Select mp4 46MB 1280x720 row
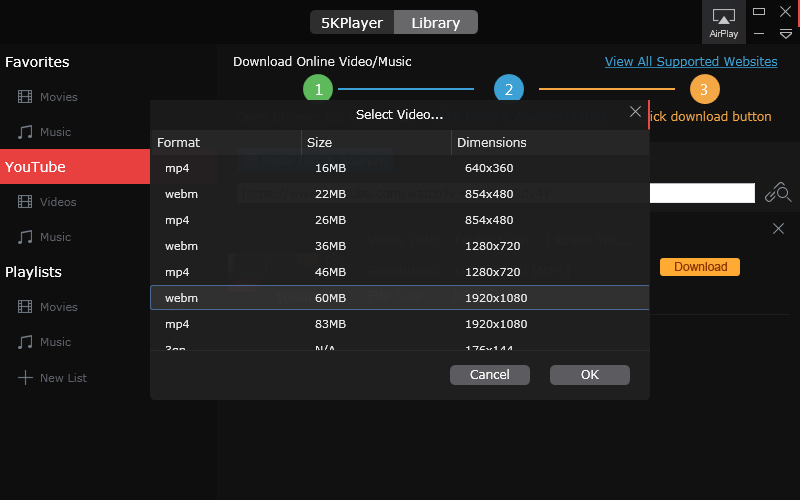Viewport: 800px width, 500px height. [x=400, y=272]
